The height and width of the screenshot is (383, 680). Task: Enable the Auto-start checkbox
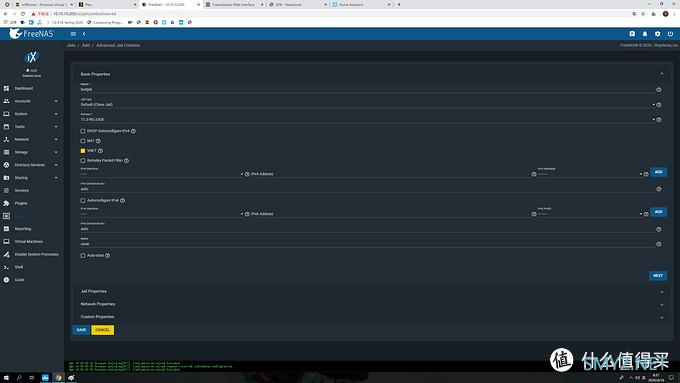coord(83,255)
